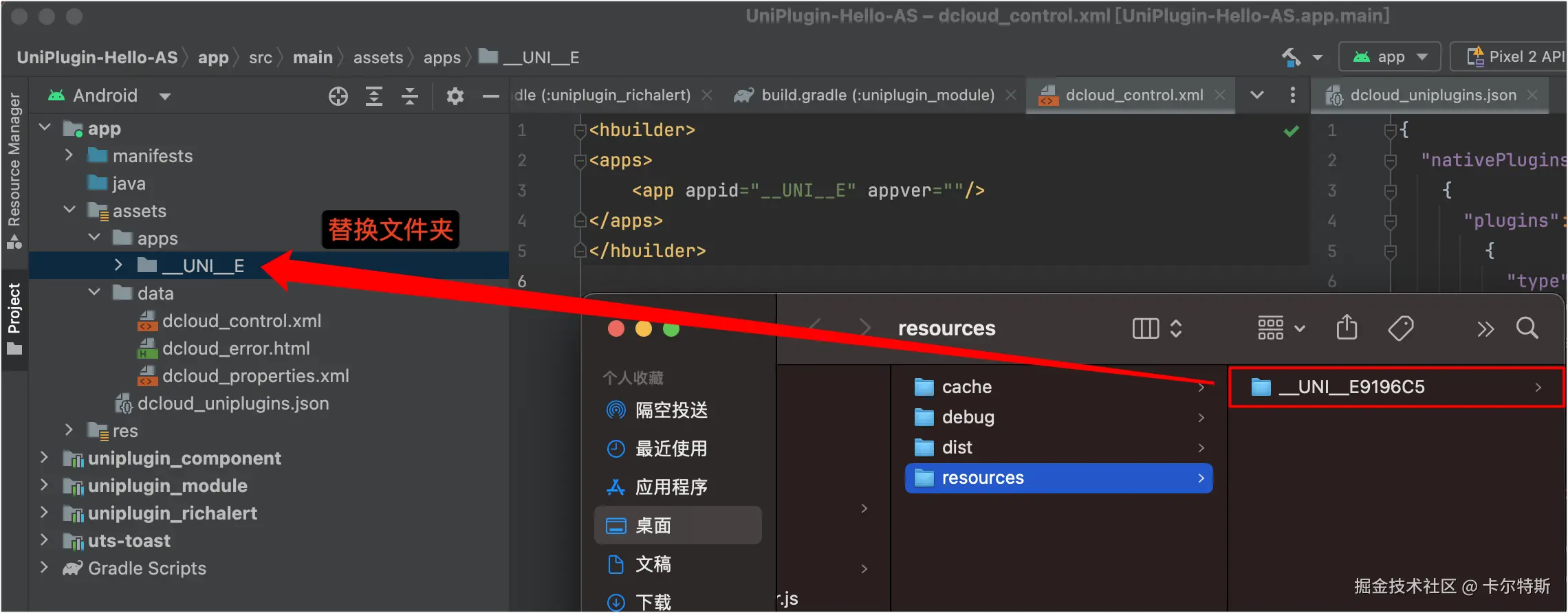Click the Collapse All icon in Project panel
The image size is (1568, 613).
pyautogui.click(x=410, y=96)
